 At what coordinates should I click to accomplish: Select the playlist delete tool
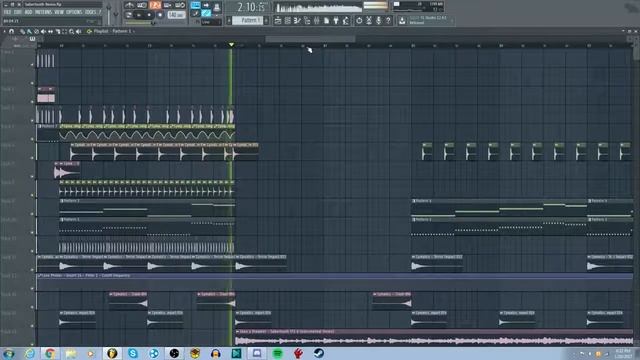pyautogui.click(x=36, y=31)
